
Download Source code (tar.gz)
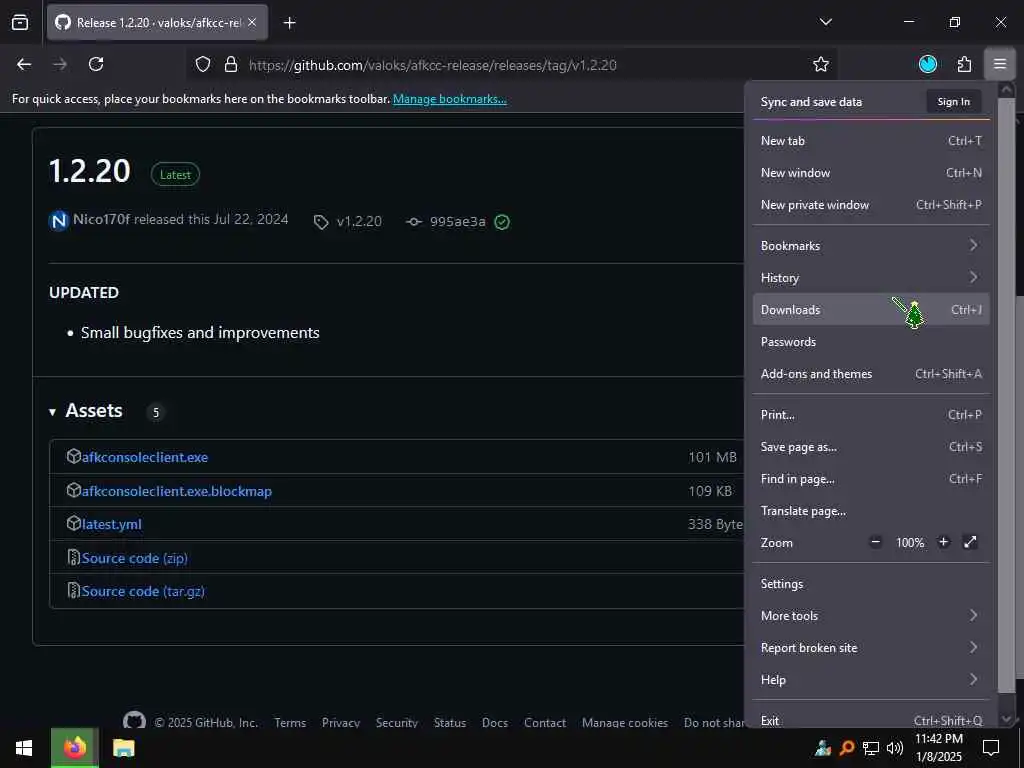(x=143, y=591)
